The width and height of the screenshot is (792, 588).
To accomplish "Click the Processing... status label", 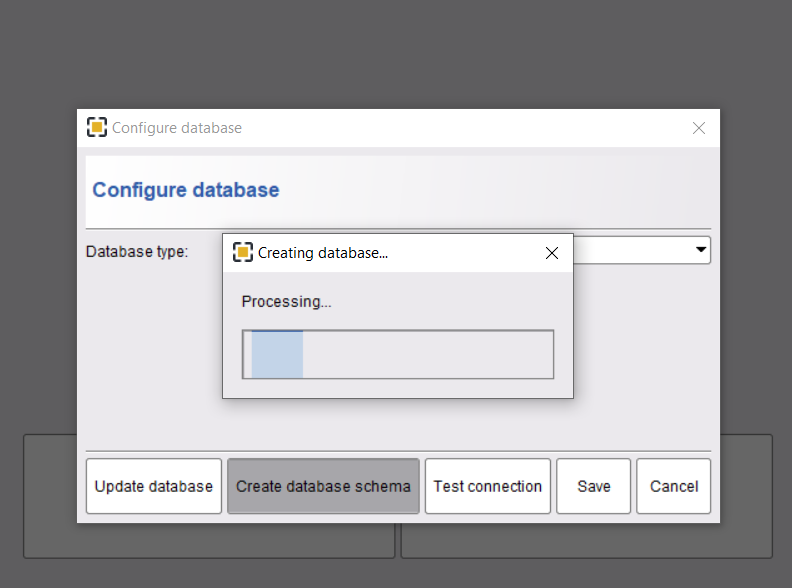I will click(x=286, y=302).
